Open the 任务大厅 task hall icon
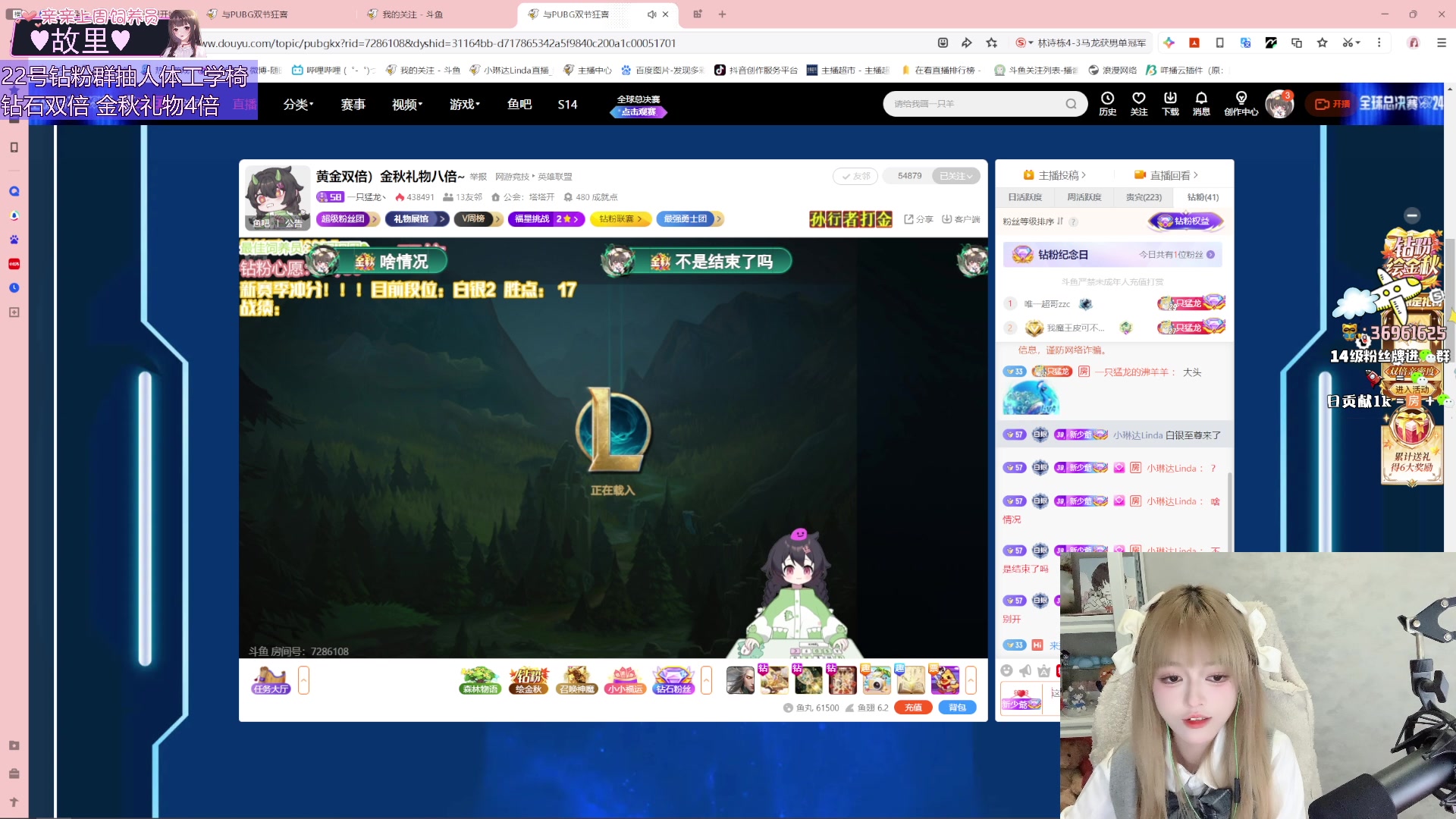This screenshot has height=819, width=1456. coord(271,680)
